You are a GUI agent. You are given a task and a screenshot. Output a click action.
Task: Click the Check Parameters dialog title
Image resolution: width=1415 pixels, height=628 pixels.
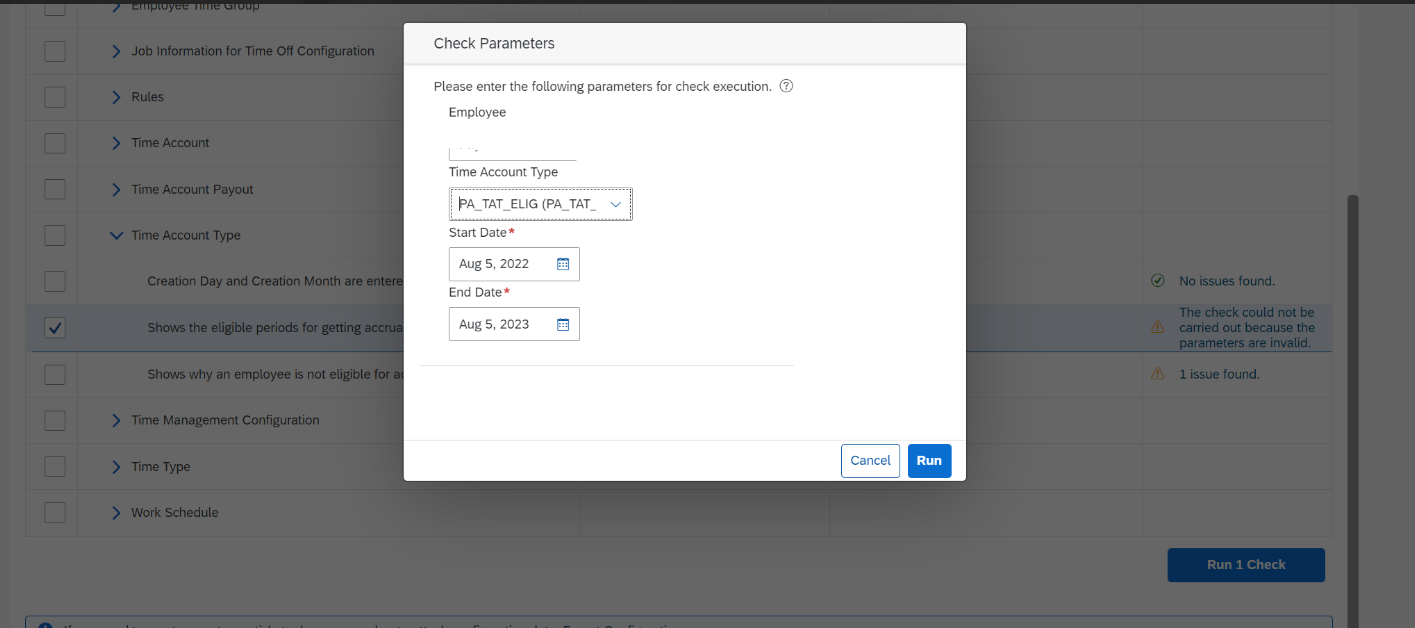coord(494,43)
